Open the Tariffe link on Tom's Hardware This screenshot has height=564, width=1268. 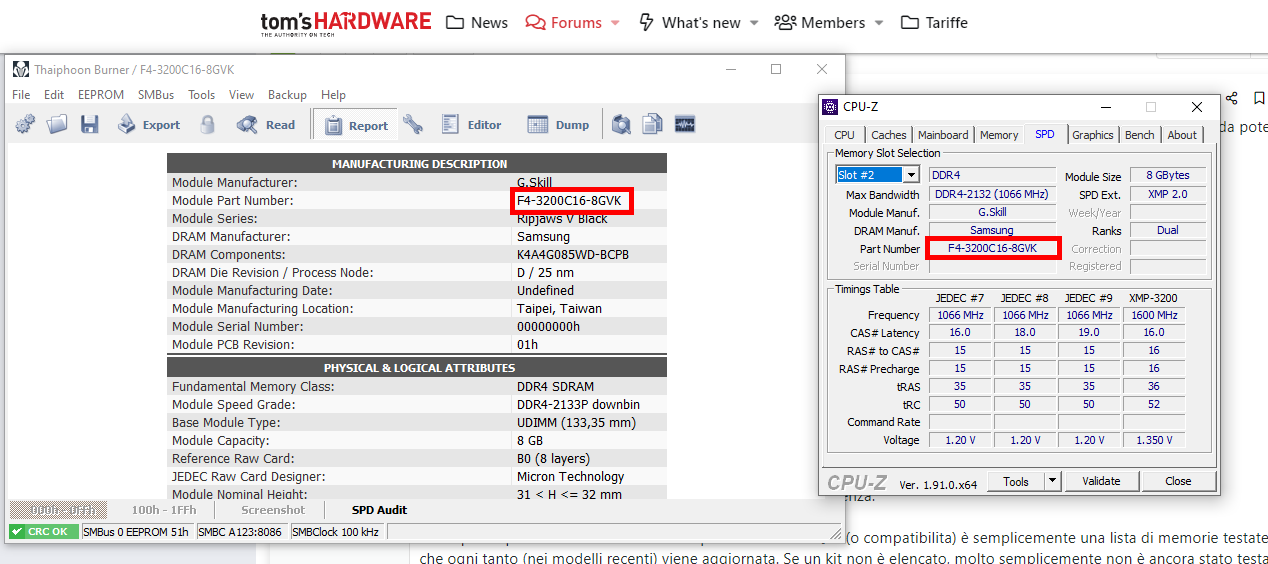click(x=934, y=23)
